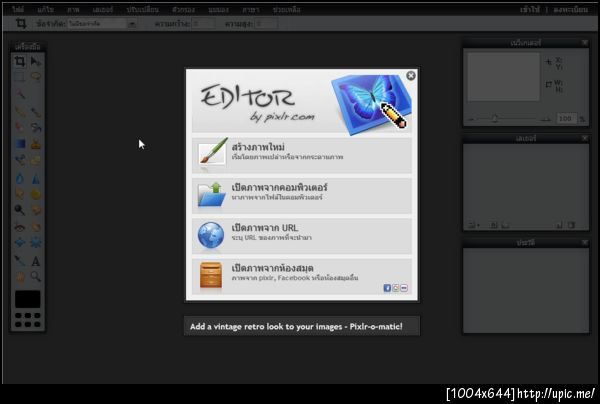The height and width of the screenshot is (404, 600).
Task: Click the navigator preview thumbnail
Action: click(x=504, y=77)
